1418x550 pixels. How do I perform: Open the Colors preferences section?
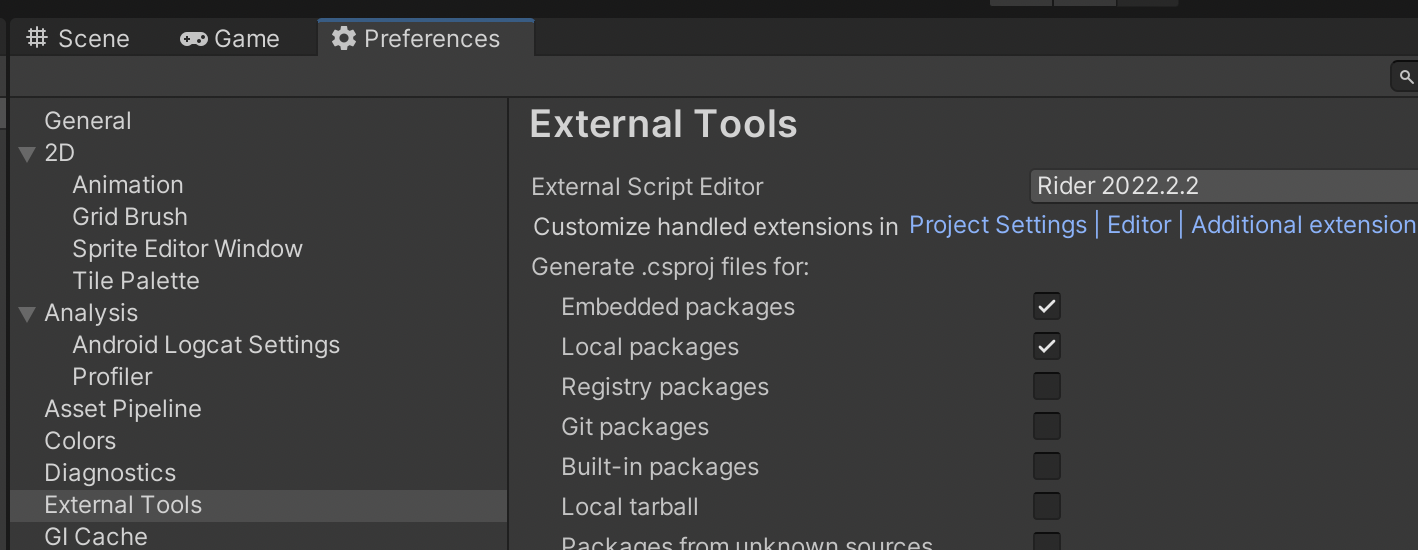[x=80, y=441]
